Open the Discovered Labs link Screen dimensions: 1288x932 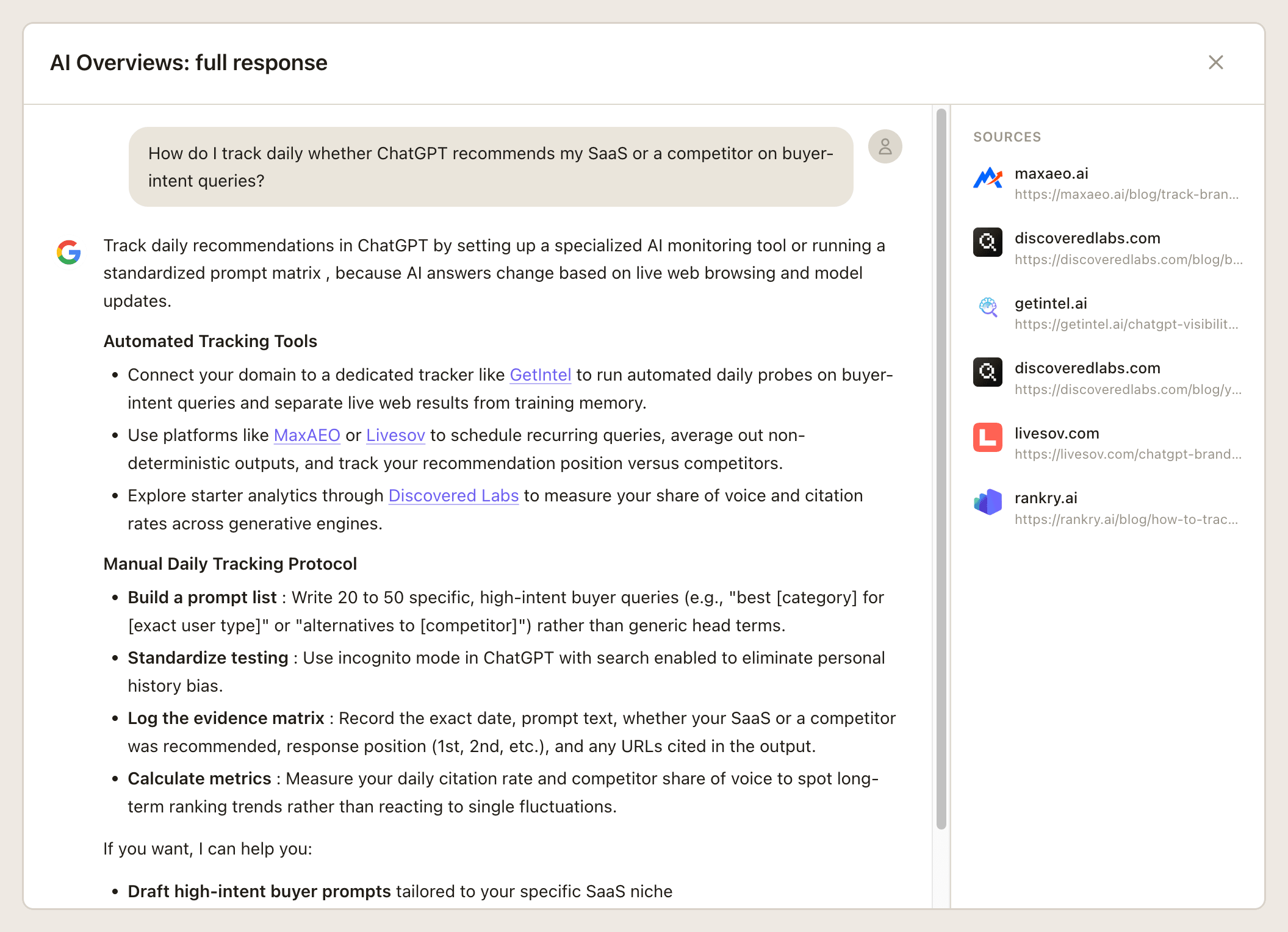(x=453, y=495)
